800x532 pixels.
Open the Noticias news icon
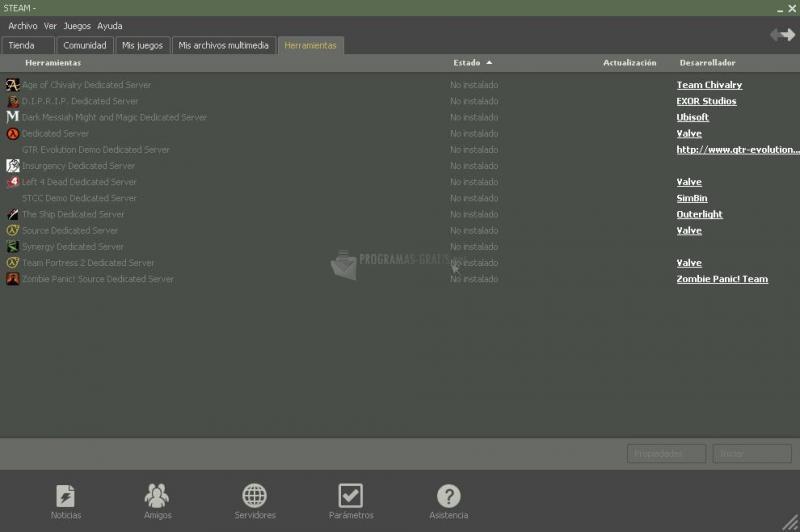point(65,496)
